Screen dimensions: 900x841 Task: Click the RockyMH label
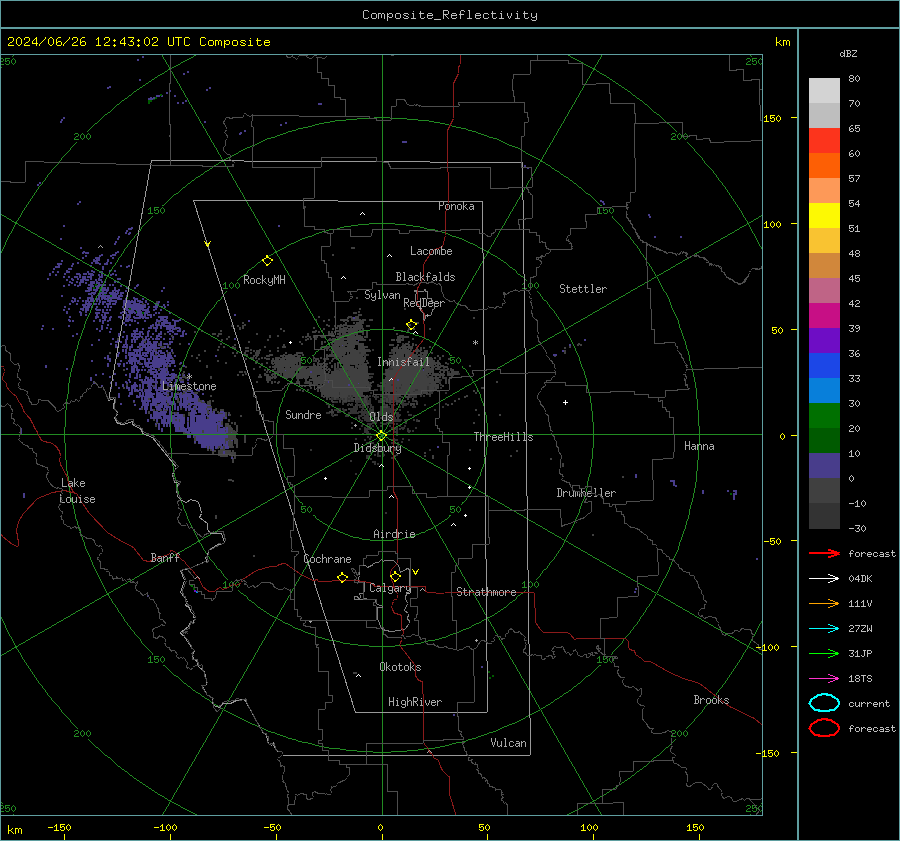(264, 280)
